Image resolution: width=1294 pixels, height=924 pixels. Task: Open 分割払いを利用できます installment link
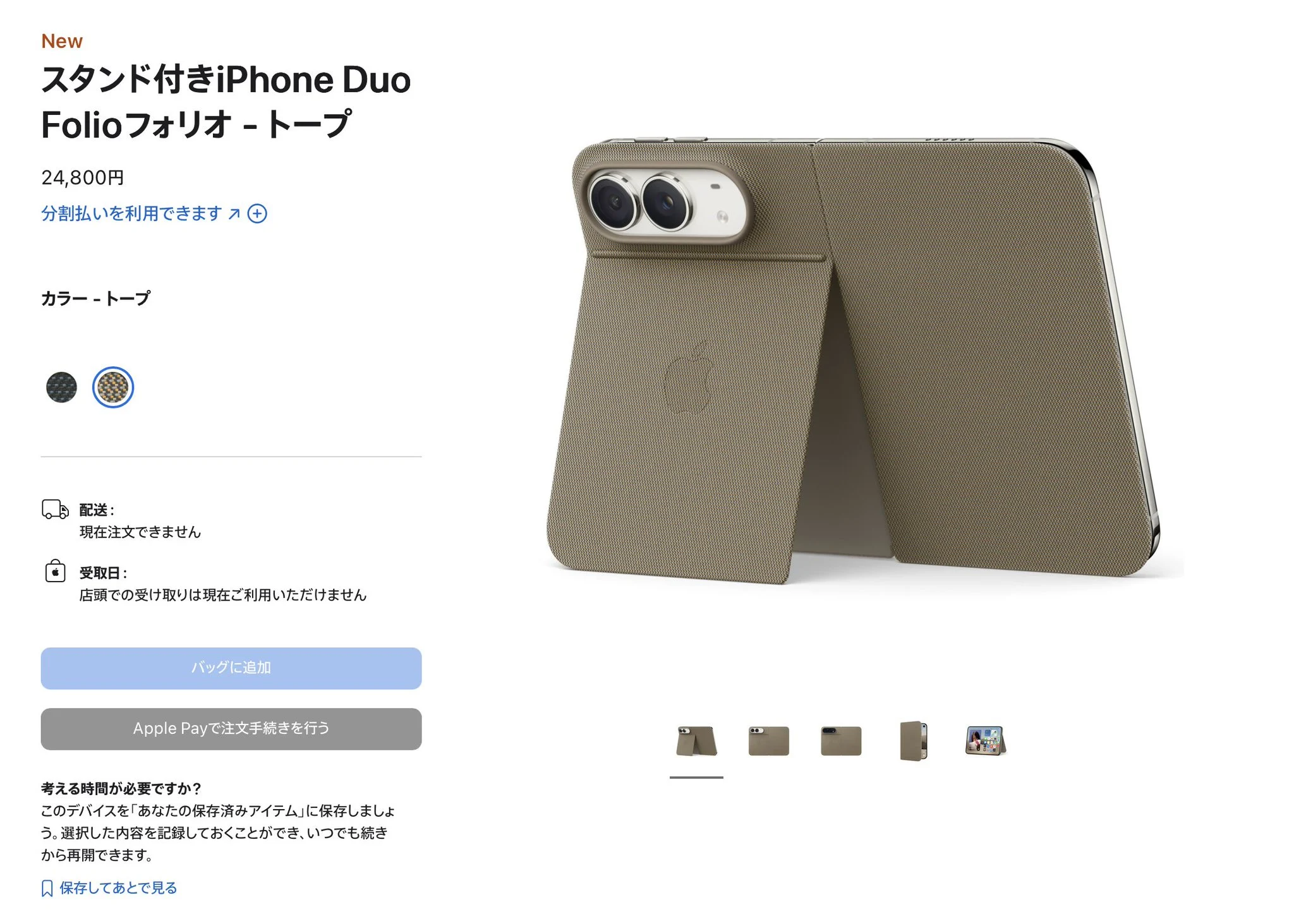click(131, 213)
